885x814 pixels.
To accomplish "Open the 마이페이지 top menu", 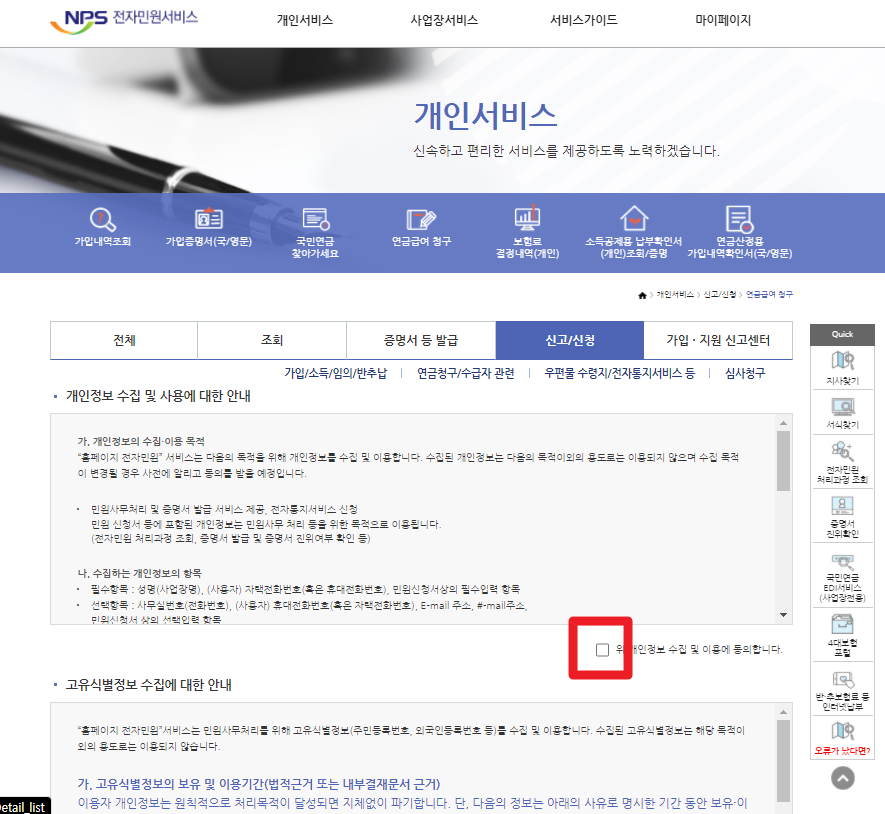I will point(723,20).
